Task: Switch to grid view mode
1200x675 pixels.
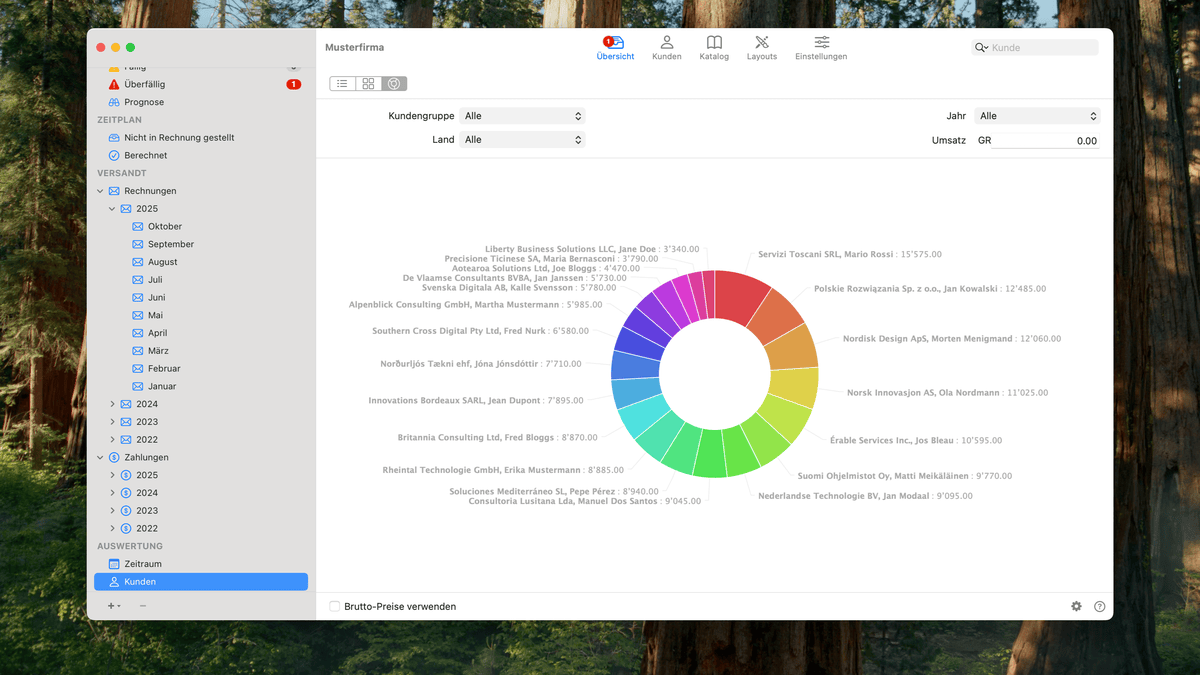Action: pos(368,84)
